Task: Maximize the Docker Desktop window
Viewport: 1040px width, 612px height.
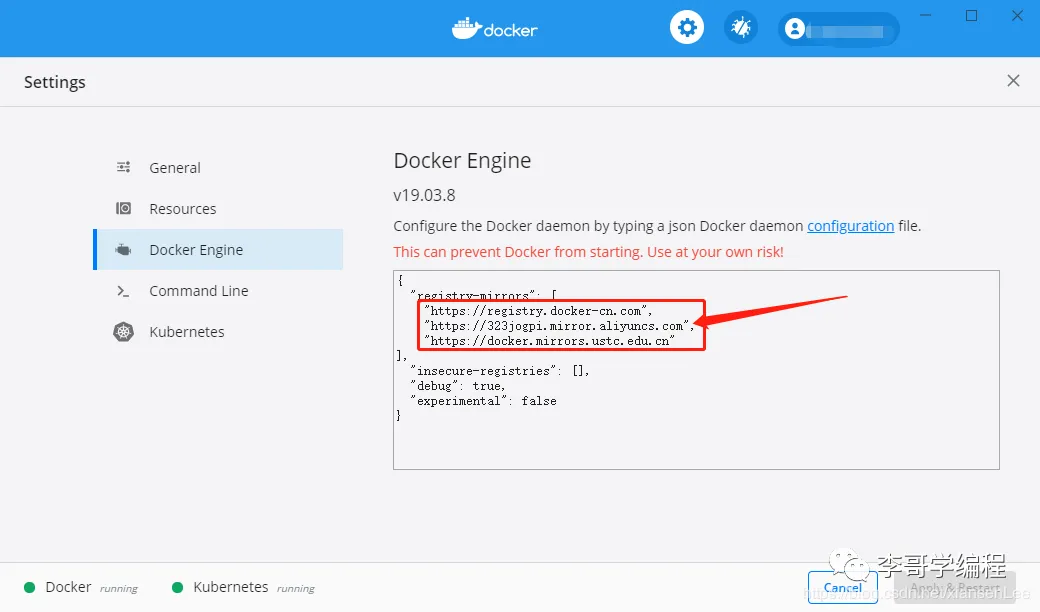Action: pos(971,15)
